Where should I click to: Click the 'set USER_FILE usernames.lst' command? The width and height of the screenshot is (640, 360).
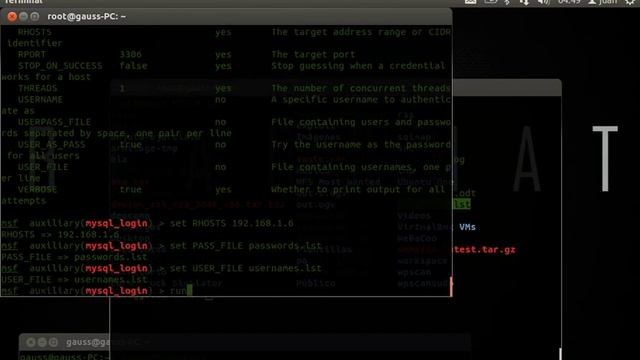click(x=246, y=268)
